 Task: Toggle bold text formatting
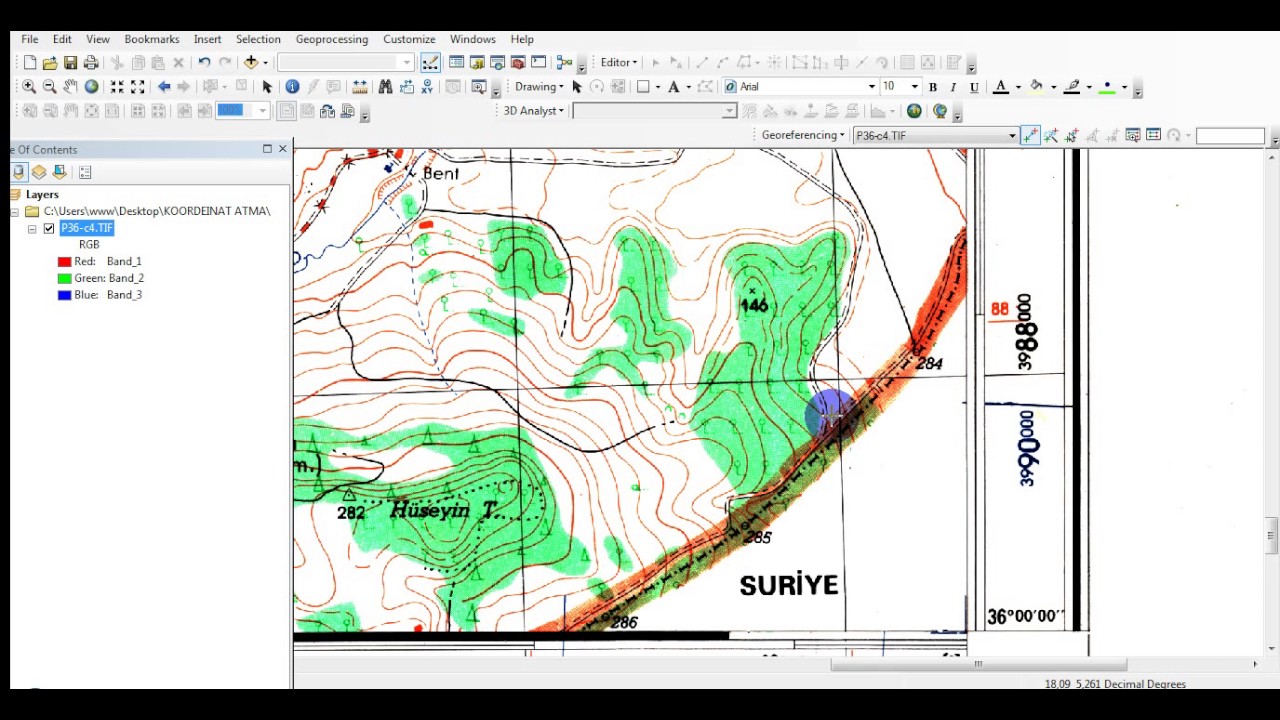933,87
